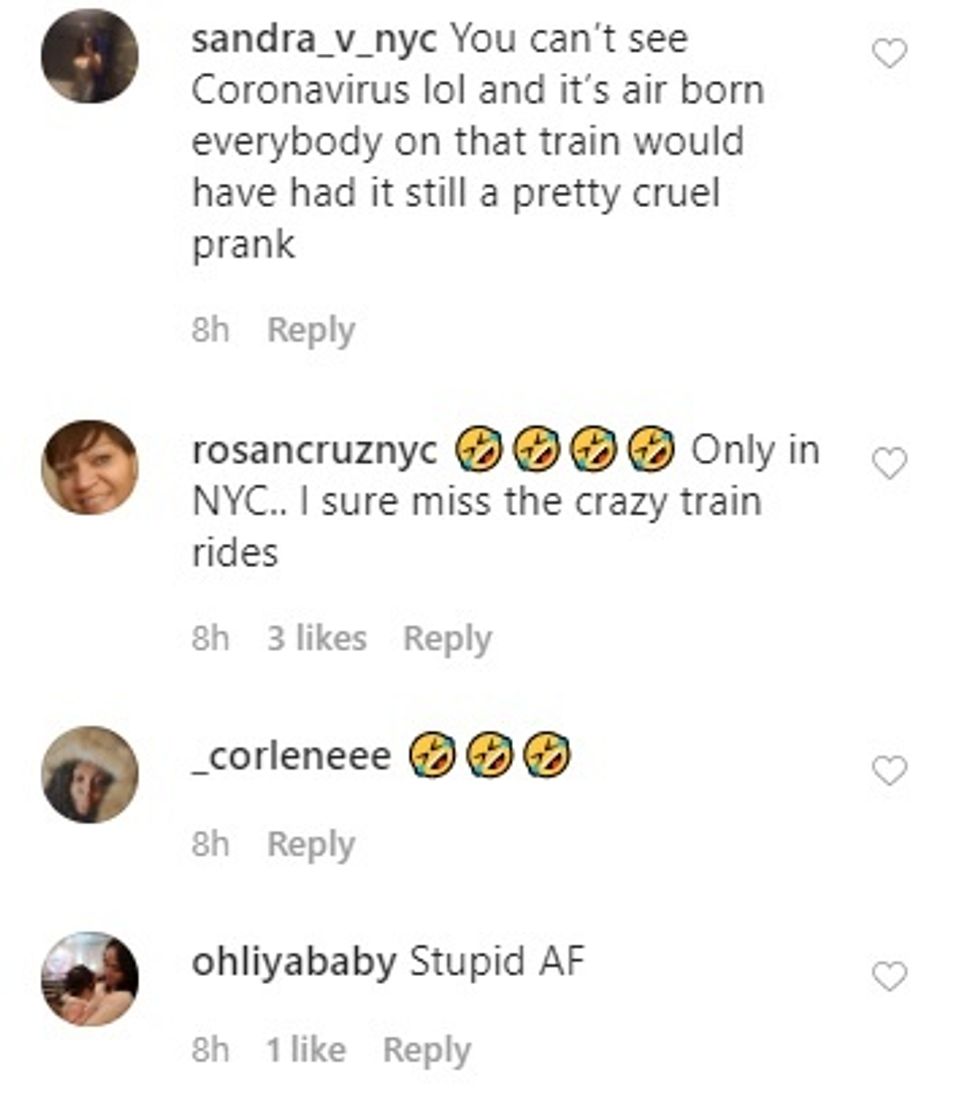
Task: Reply to rosancruznyc's comment
Action: [x=447, y=638]
